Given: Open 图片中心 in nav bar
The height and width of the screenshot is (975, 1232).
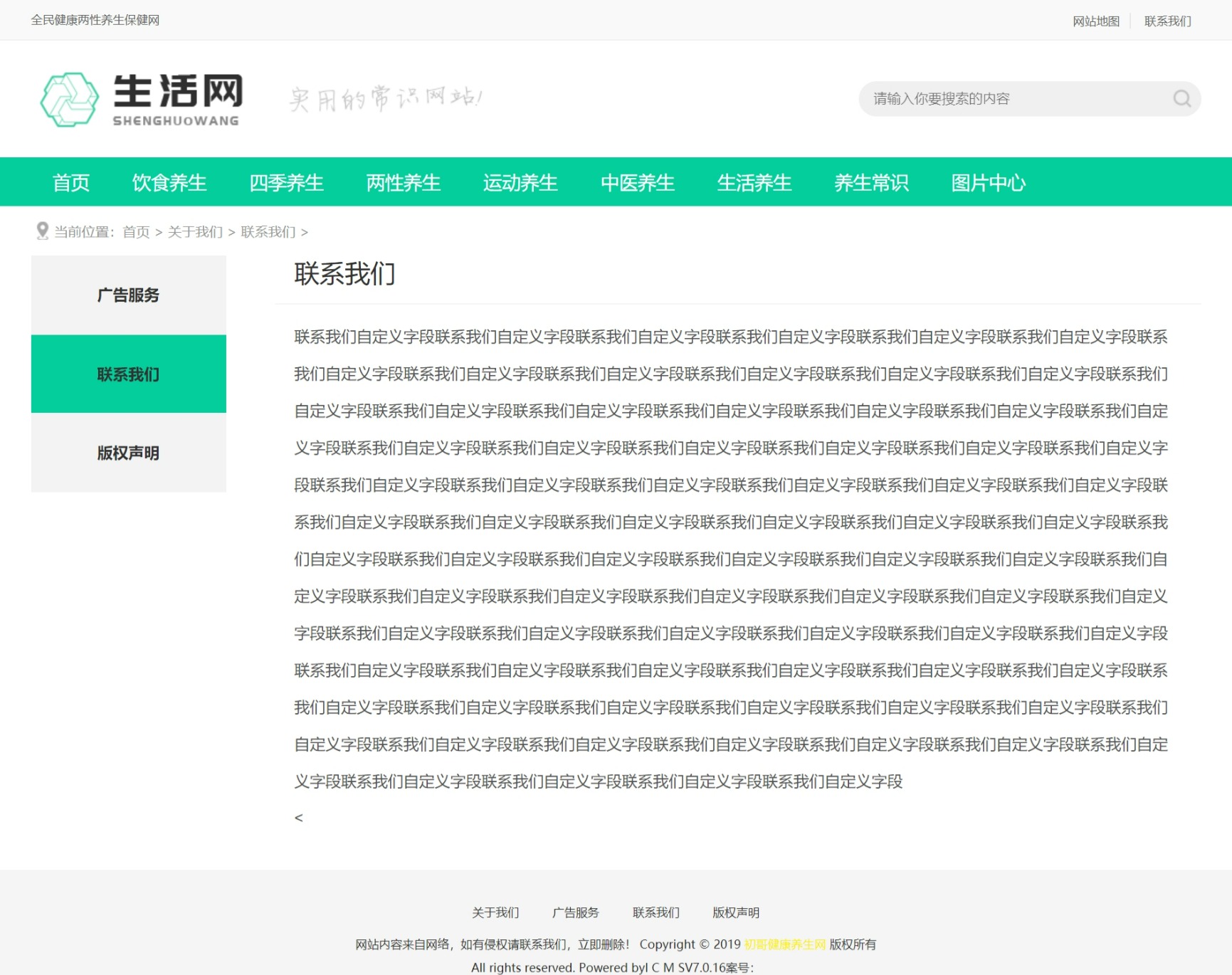Looking at the screenshot, I should (989, 183).
